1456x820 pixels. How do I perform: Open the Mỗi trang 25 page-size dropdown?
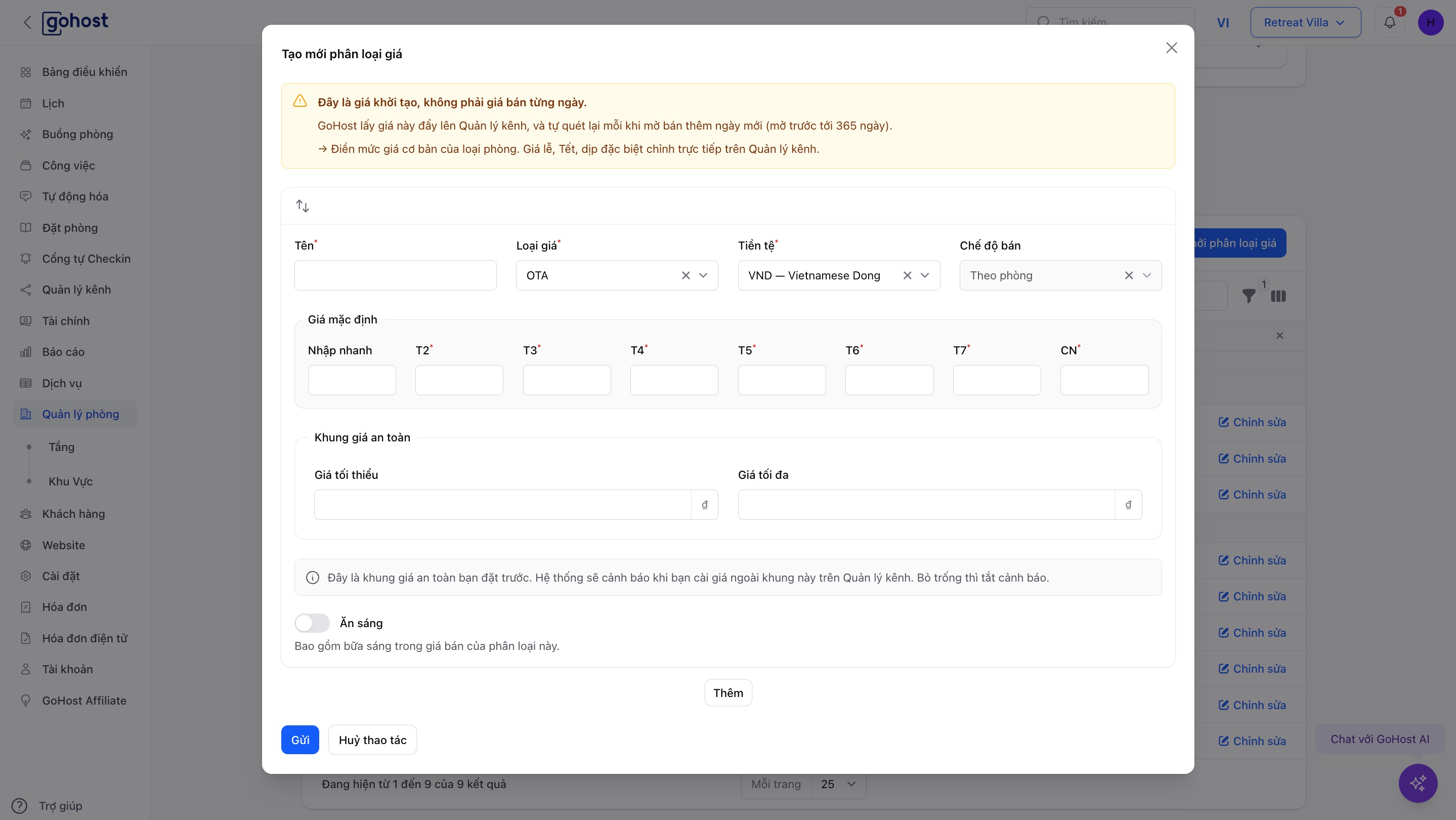[x=838, y=784]
